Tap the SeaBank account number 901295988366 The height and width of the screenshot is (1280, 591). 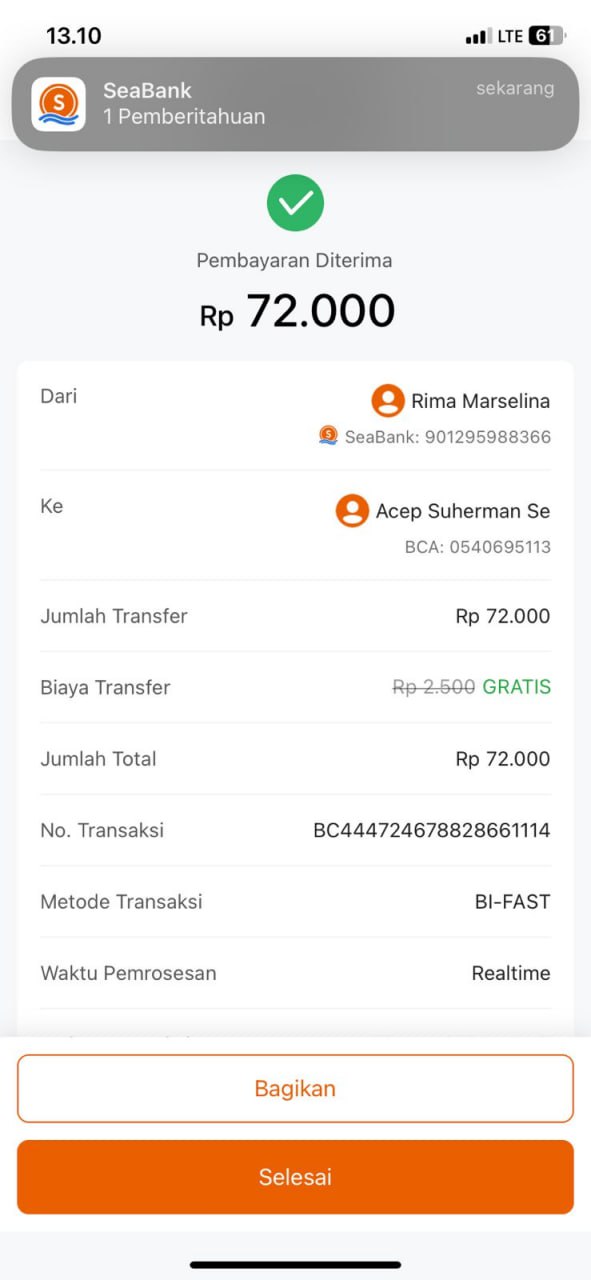tap(488, 437)
